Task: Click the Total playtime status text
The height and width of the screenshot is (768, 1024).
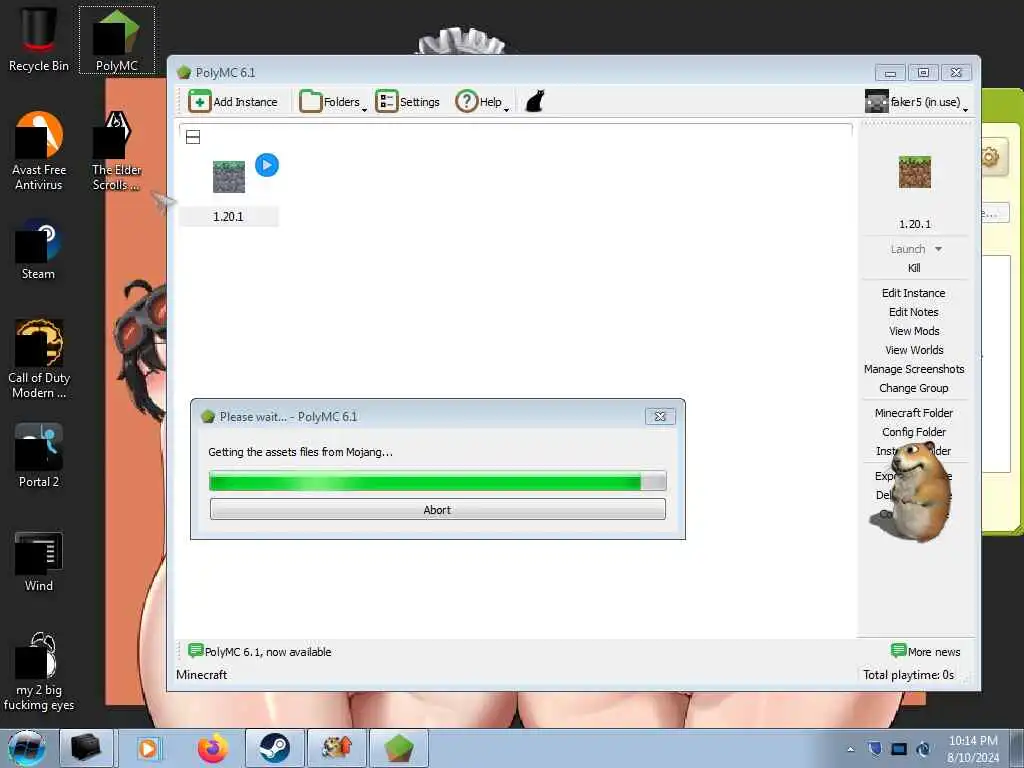Action: [908, 675]
